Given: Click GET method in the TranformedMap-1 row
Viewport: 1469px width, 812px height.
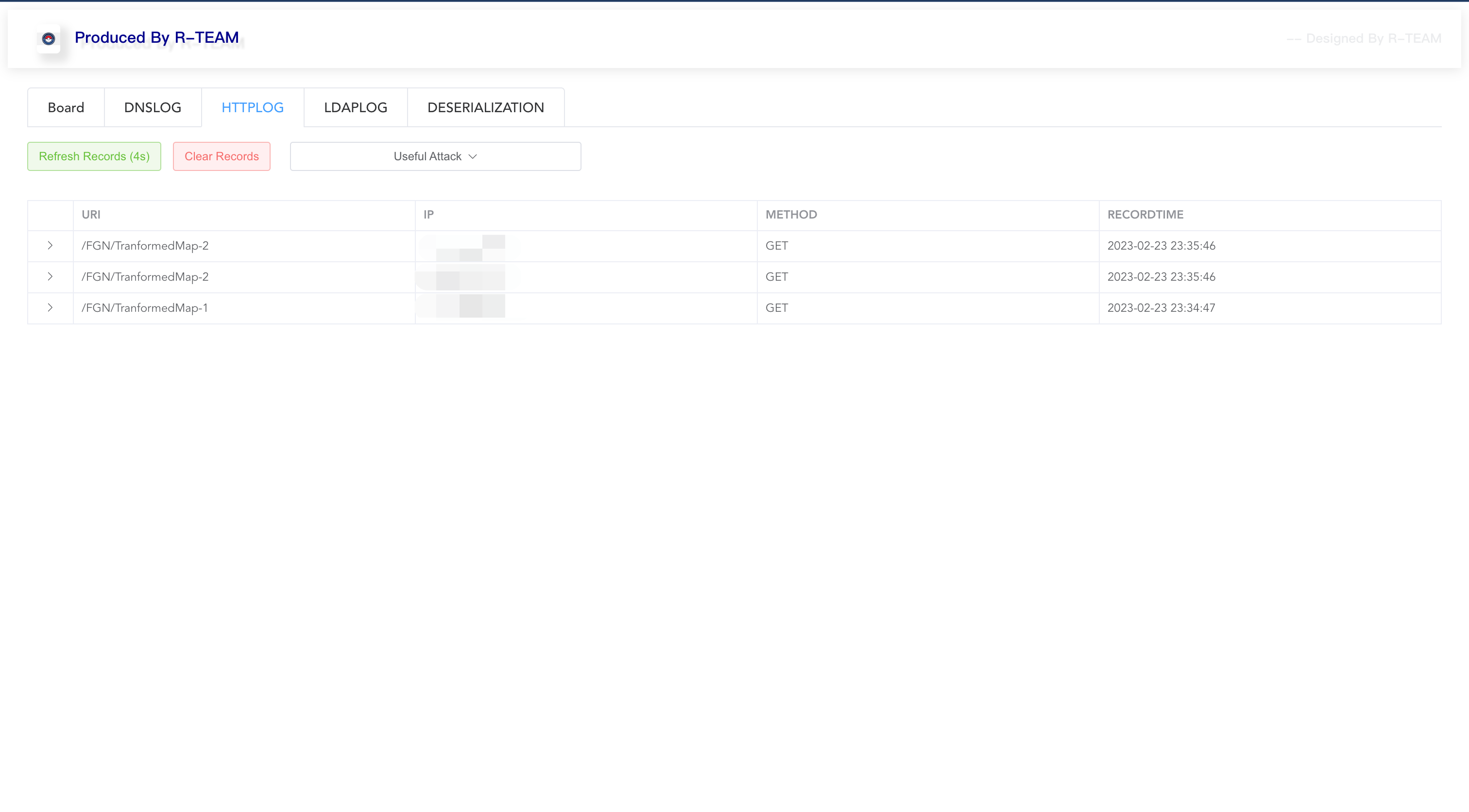Looking at the screenshot, I should point(777,308).
